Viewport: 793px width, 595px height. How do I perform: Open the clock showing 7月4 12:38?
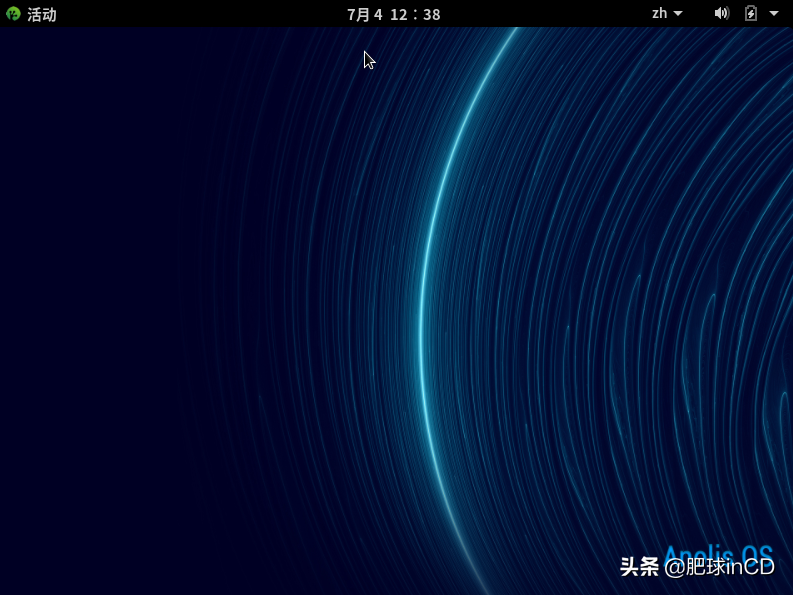(x=393, y=14)
